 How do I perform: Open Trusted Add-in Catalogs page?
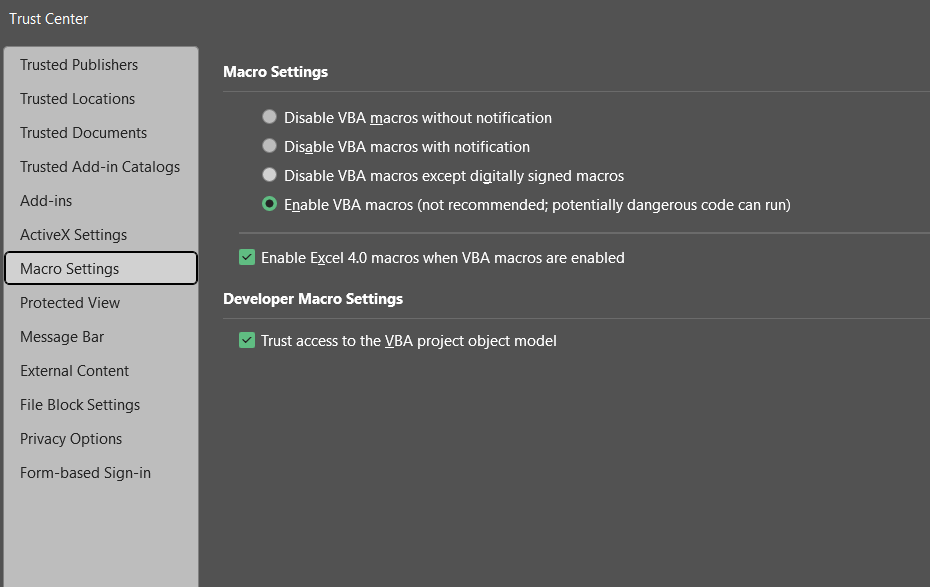100,167
